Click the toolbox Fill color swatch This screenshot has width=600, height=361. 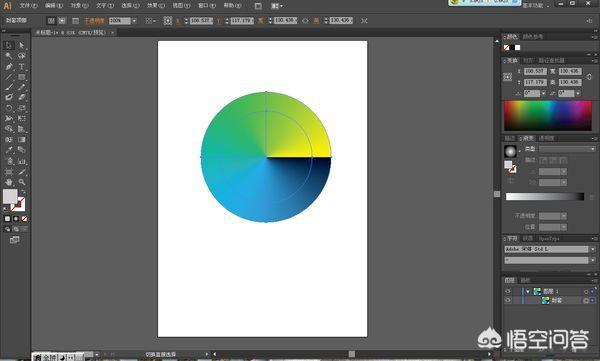click(x=10, y=196)
